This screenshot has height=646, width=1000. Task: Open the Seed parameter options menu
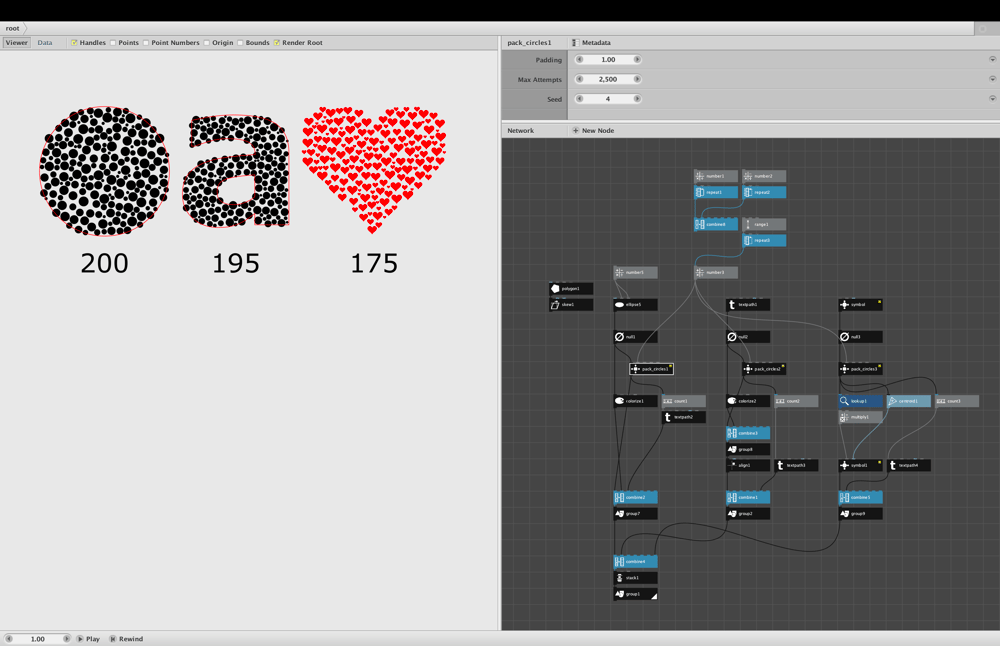[x=992, y=99]
